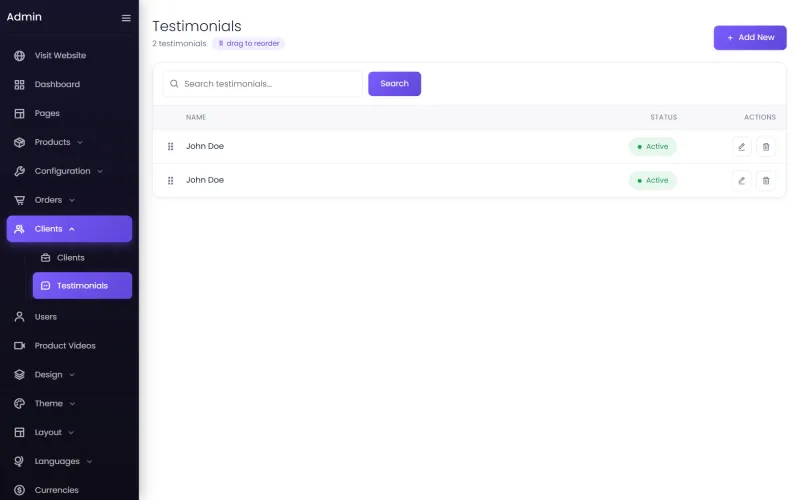This screenshot has width=800, height=500.
Task: Click the Testimonials page heading
Action: (x=196, y=26)
